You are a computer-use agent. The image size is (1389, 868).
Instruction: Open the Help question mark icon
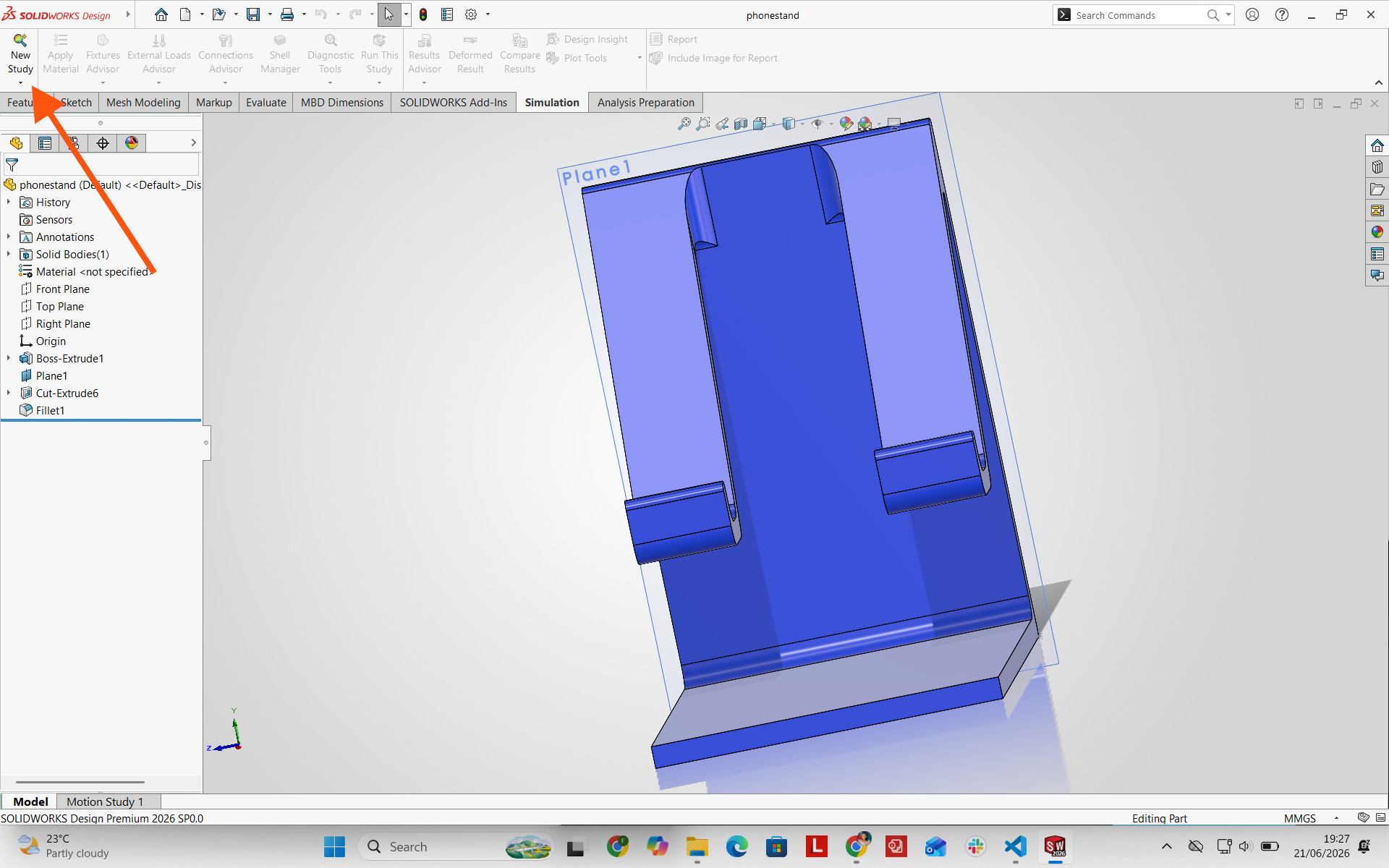1282,14
